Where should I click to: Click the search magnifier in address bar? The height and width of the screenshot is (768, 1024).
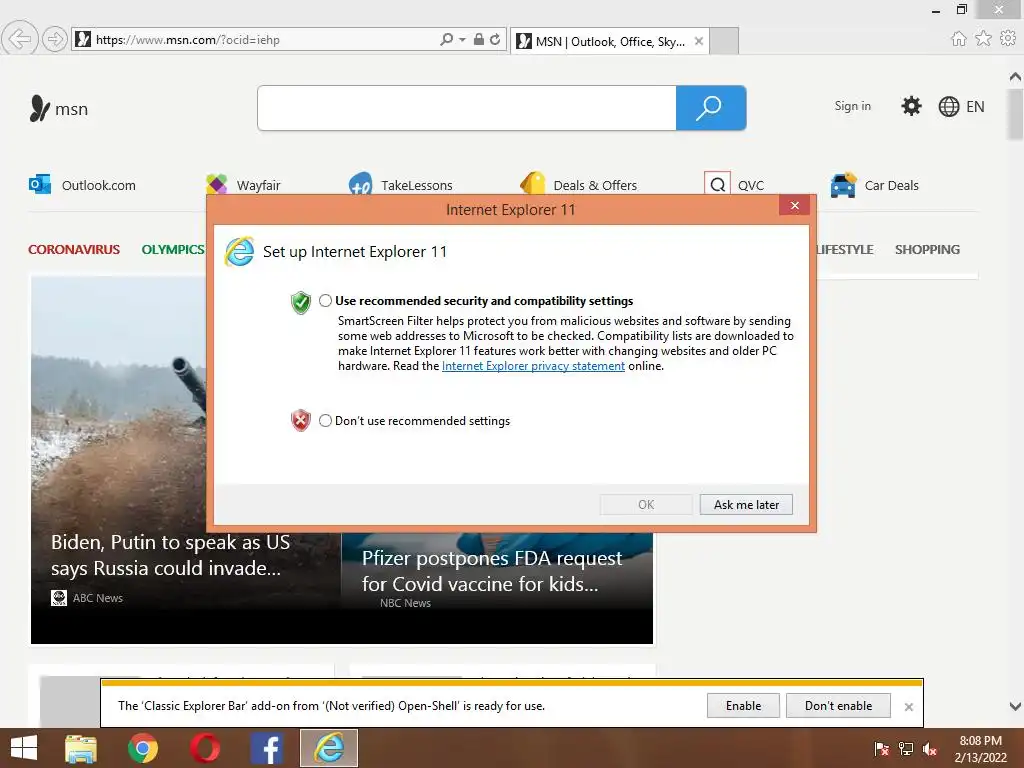(x=447, y=39)
